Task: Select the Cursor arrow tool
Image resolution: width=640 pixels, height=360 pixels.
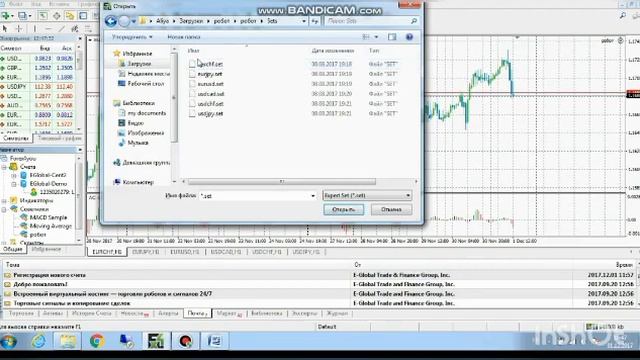Action: click(5, 29)
